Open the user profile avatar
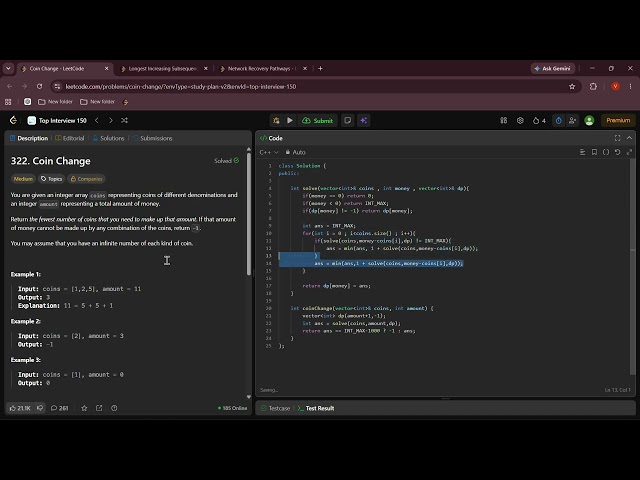 pos(589,120)
